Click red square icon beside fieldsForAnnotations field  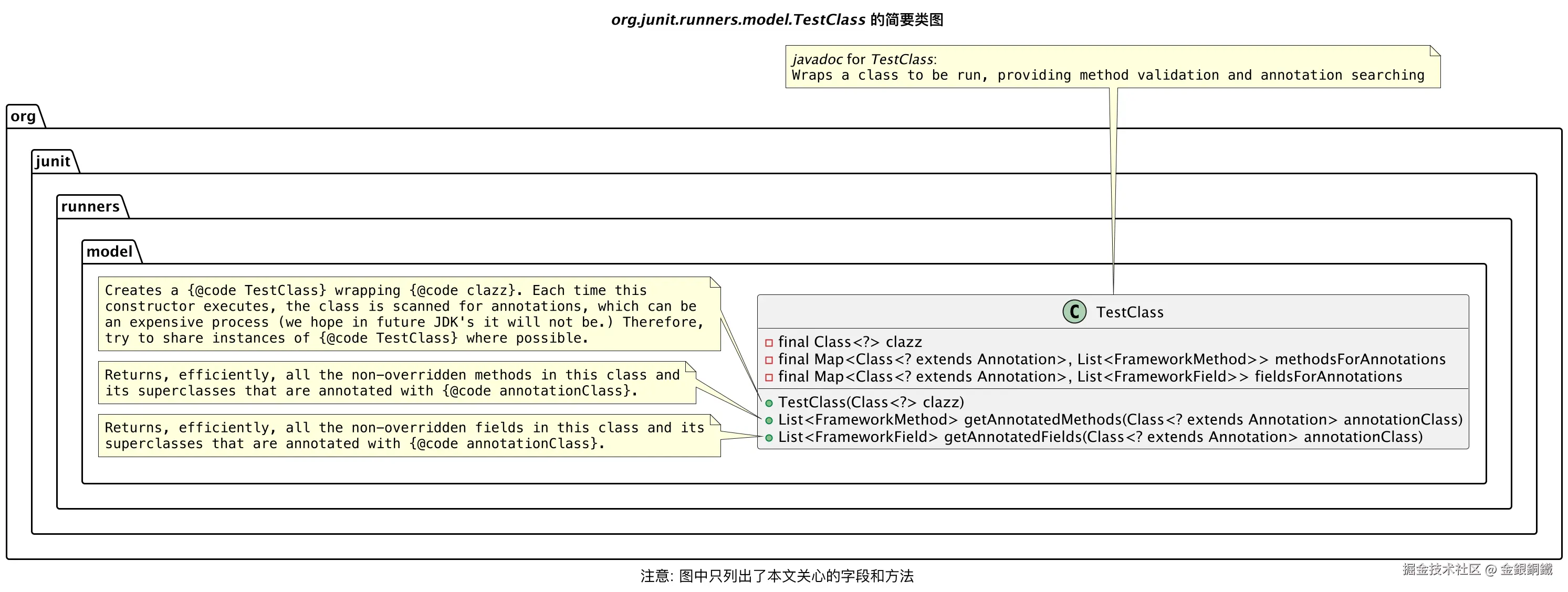pyautogui.click(x=769, y=377)
